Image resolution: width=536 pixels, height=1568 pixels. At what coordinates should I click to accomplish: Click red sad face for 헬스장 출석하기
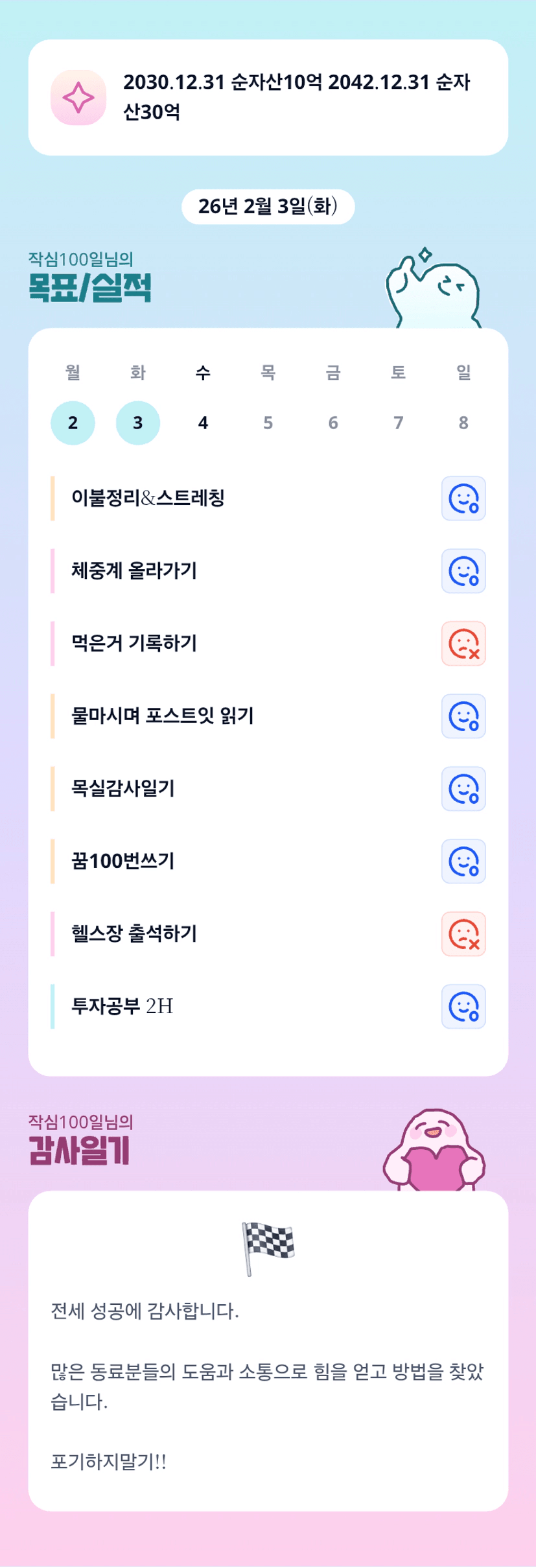click(463, 934)
